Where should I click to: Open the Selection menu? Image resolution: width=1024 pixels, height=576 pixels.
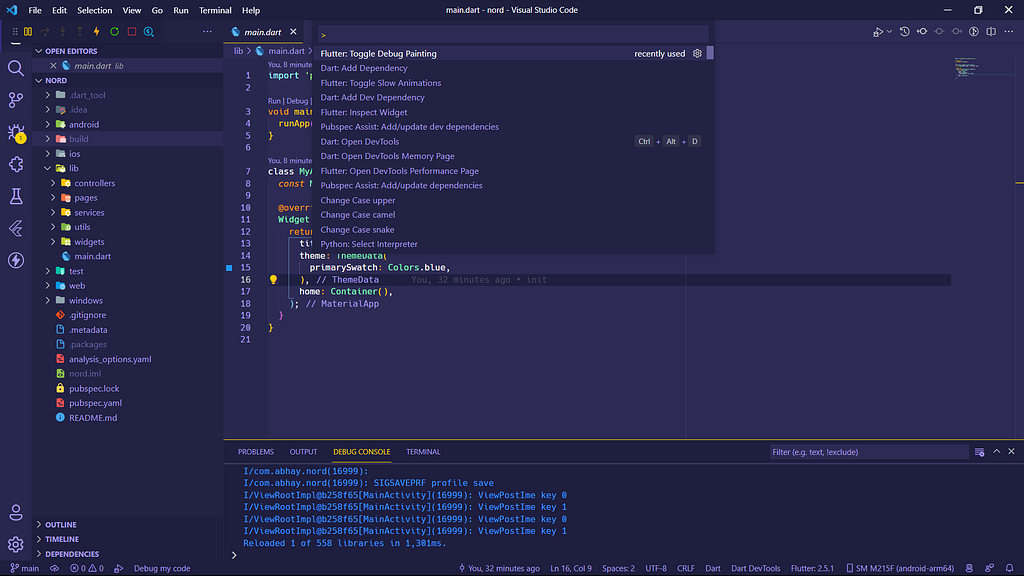[x=95, y=10]
